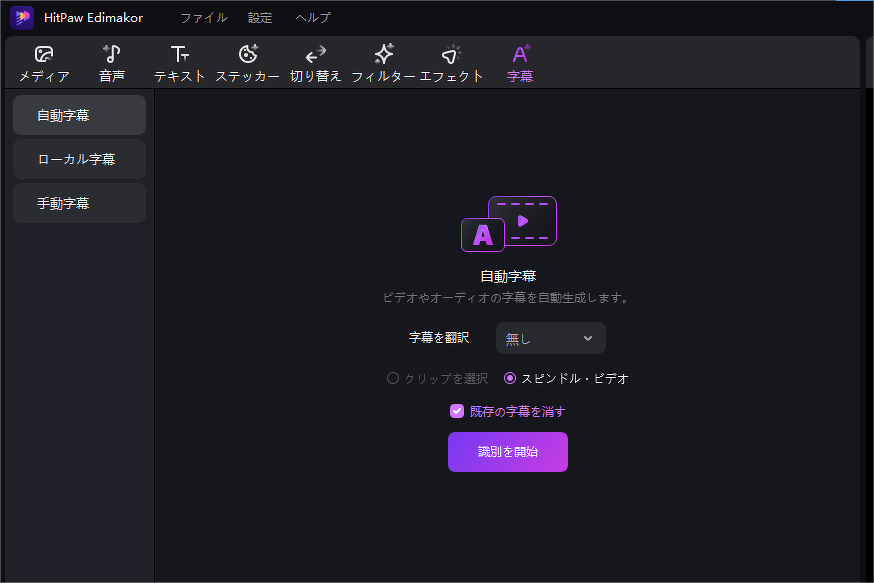Select the 自動字幕 sidebar tab

80,115
